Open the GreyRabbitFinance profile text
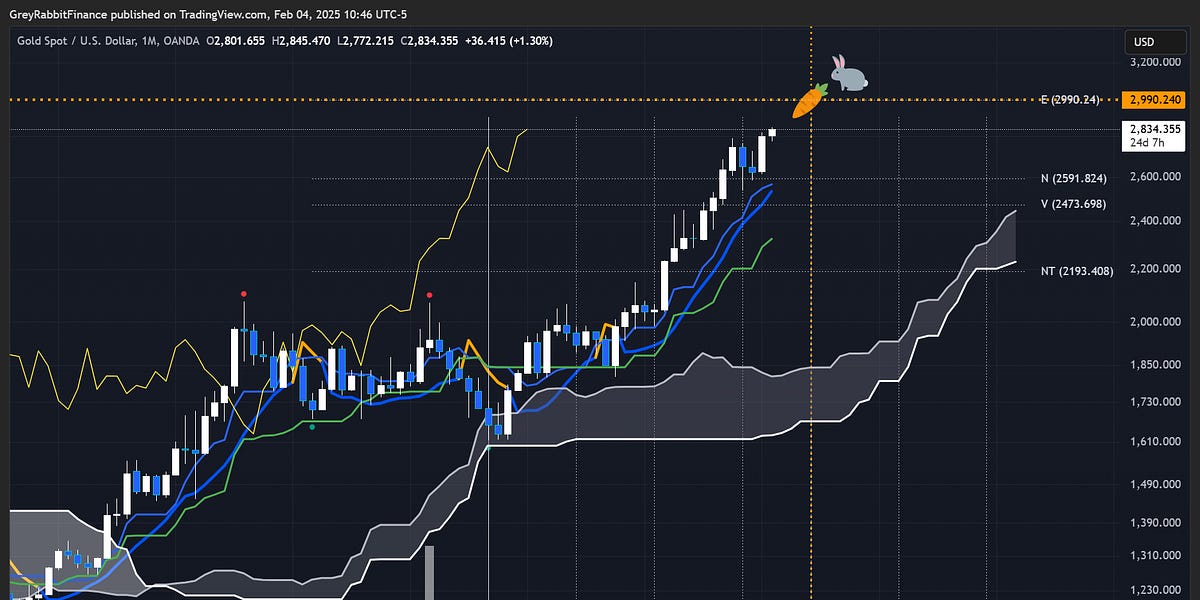This screenshot has height=600, width=1200. (57, 14)
